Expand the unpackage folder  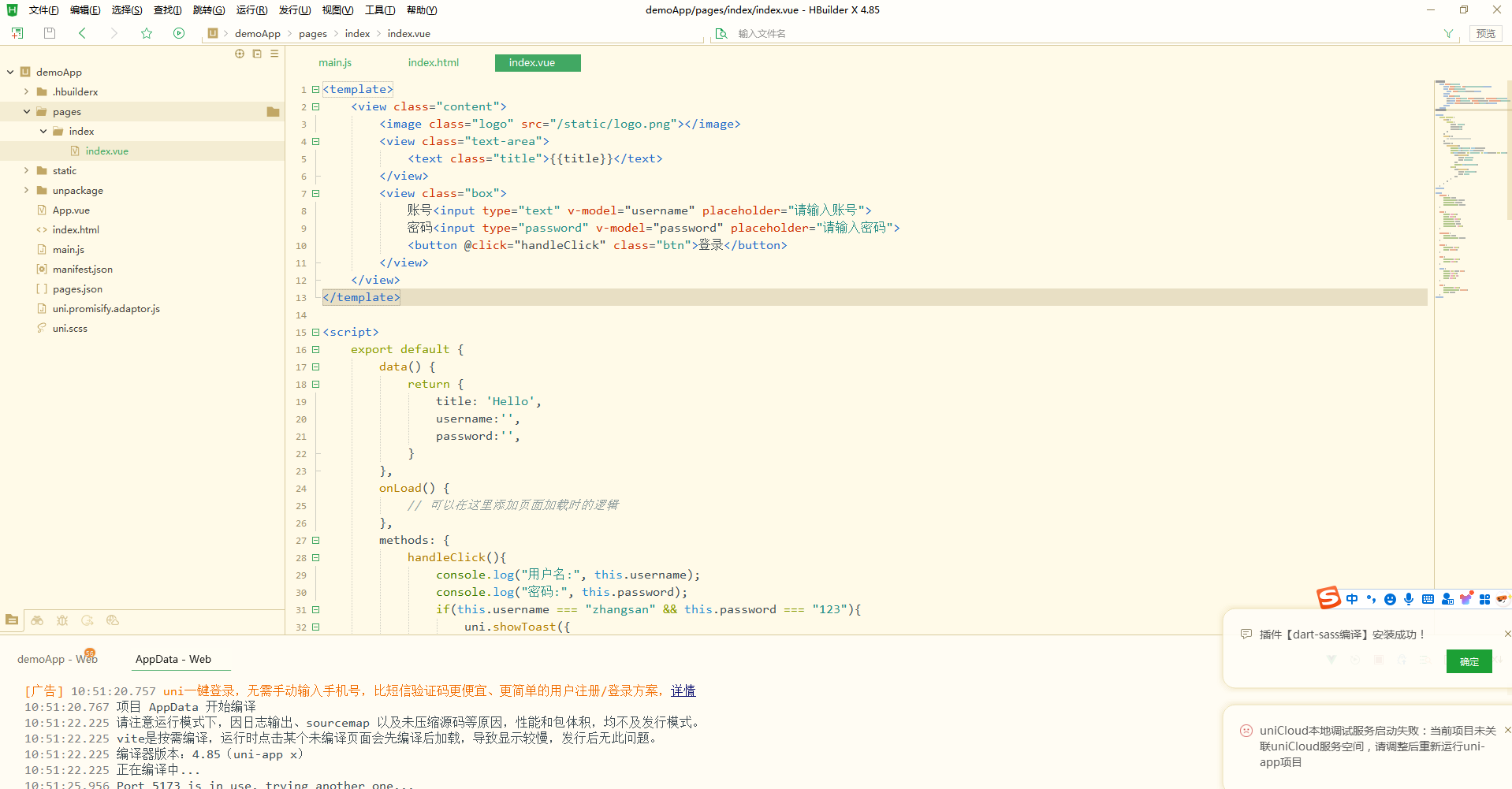26,190
